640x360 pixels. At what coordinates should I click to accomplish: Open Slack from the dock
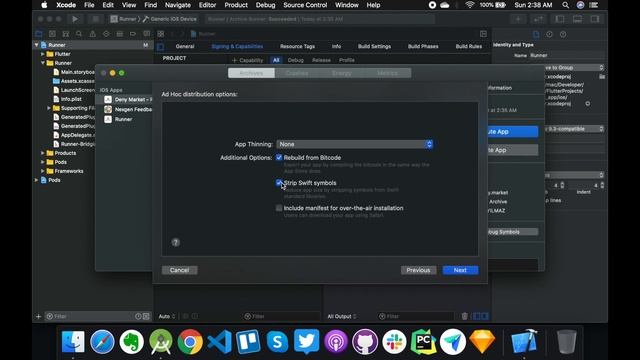tap(394, 341)
